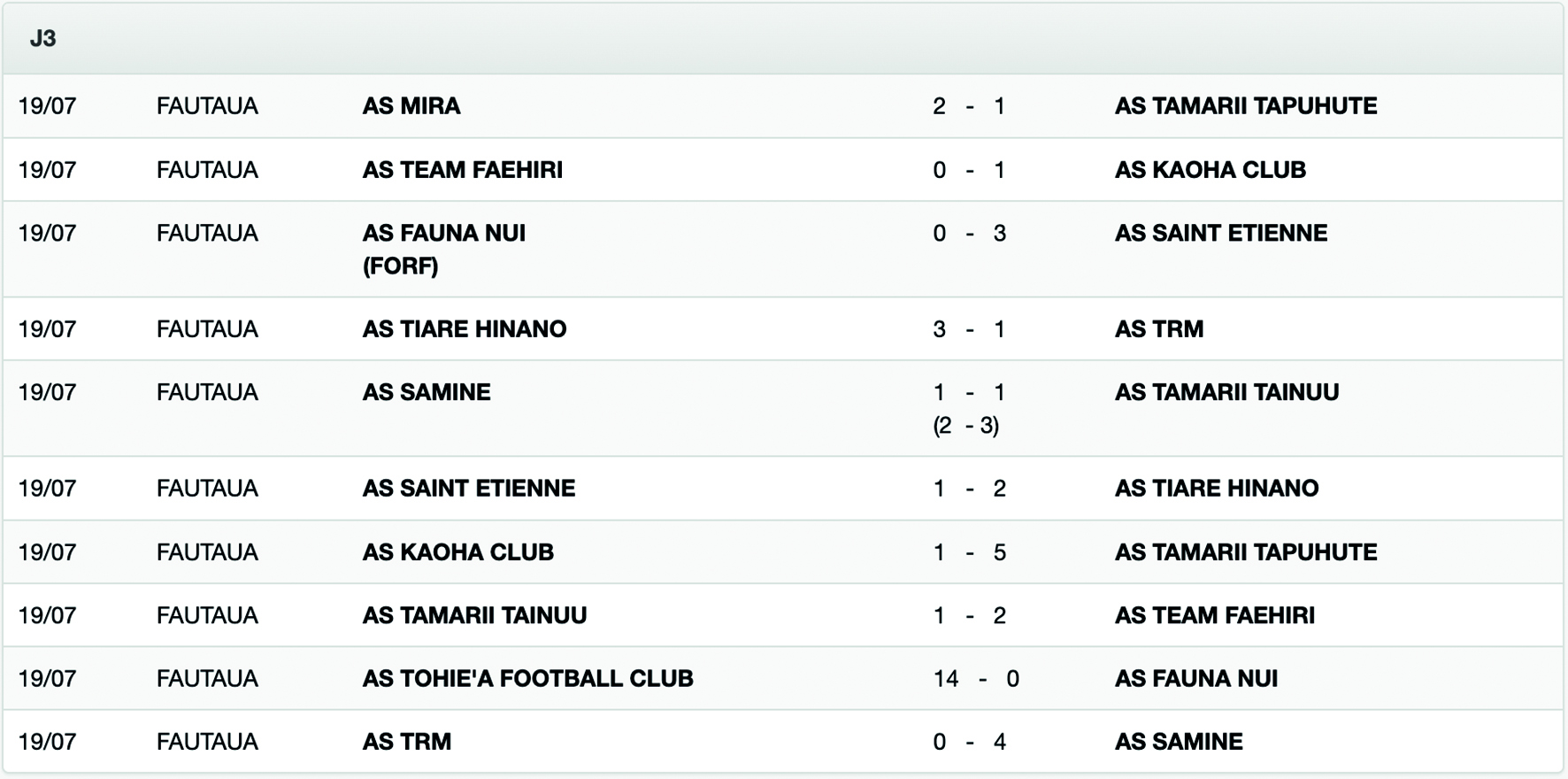
Task: Click the 14 - 0 score
Action: pos(975,679)
